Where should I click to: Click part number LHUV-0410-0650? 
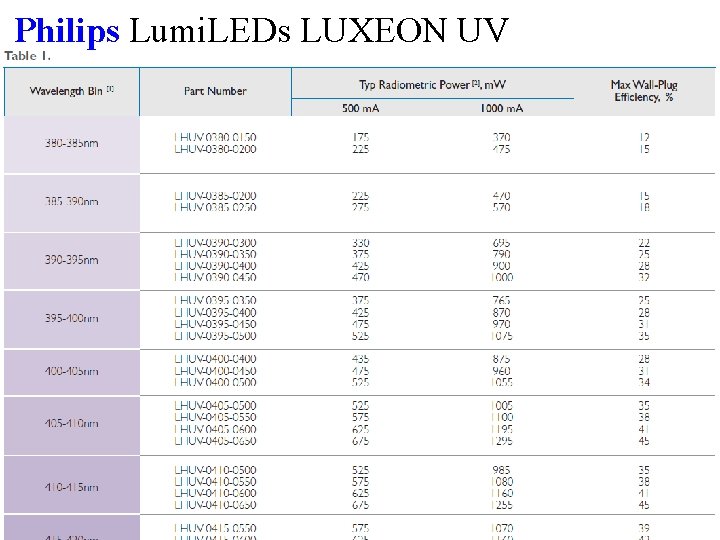(215, 505)
